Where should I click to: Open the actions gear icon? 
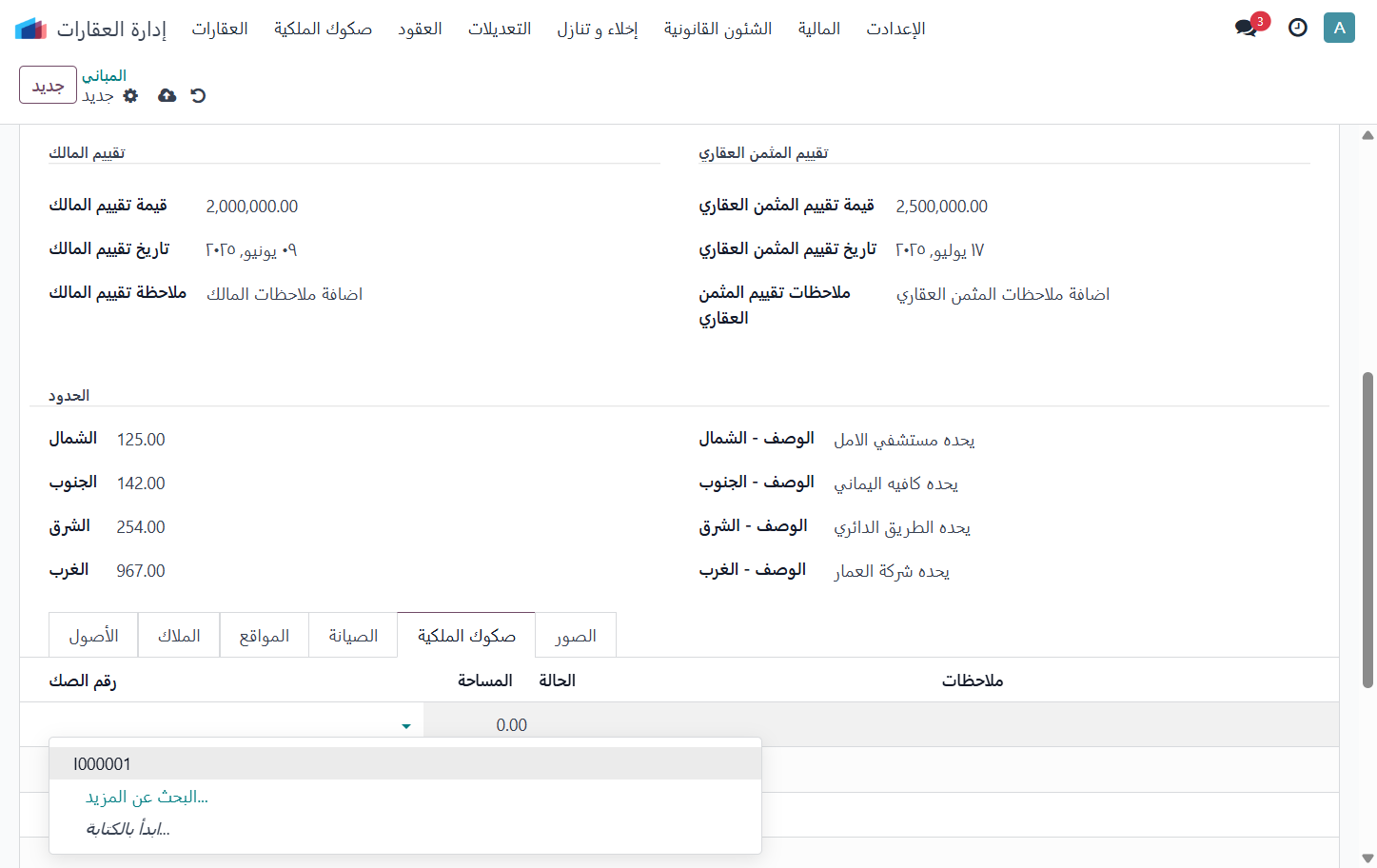coord(131,95)
